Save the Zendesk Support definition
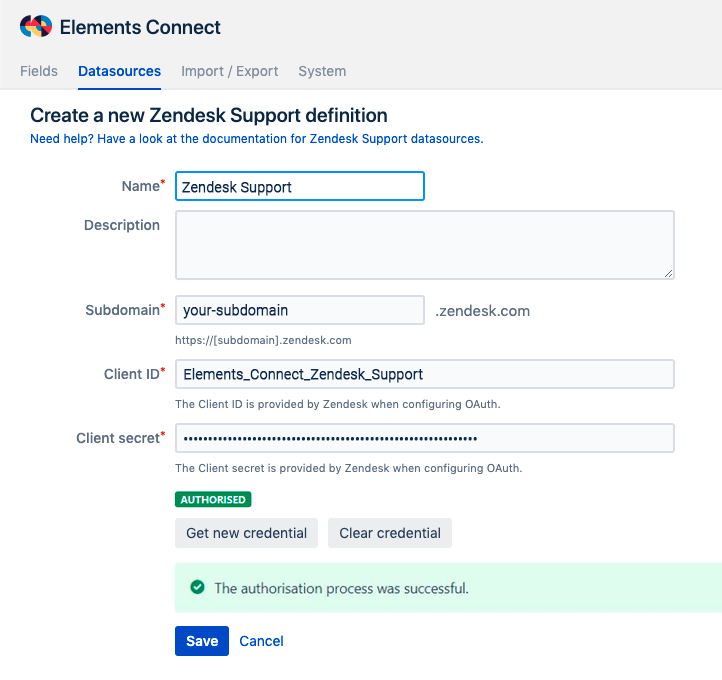The width and height of the screenshot is (722, 680). [x=201, y=641]
